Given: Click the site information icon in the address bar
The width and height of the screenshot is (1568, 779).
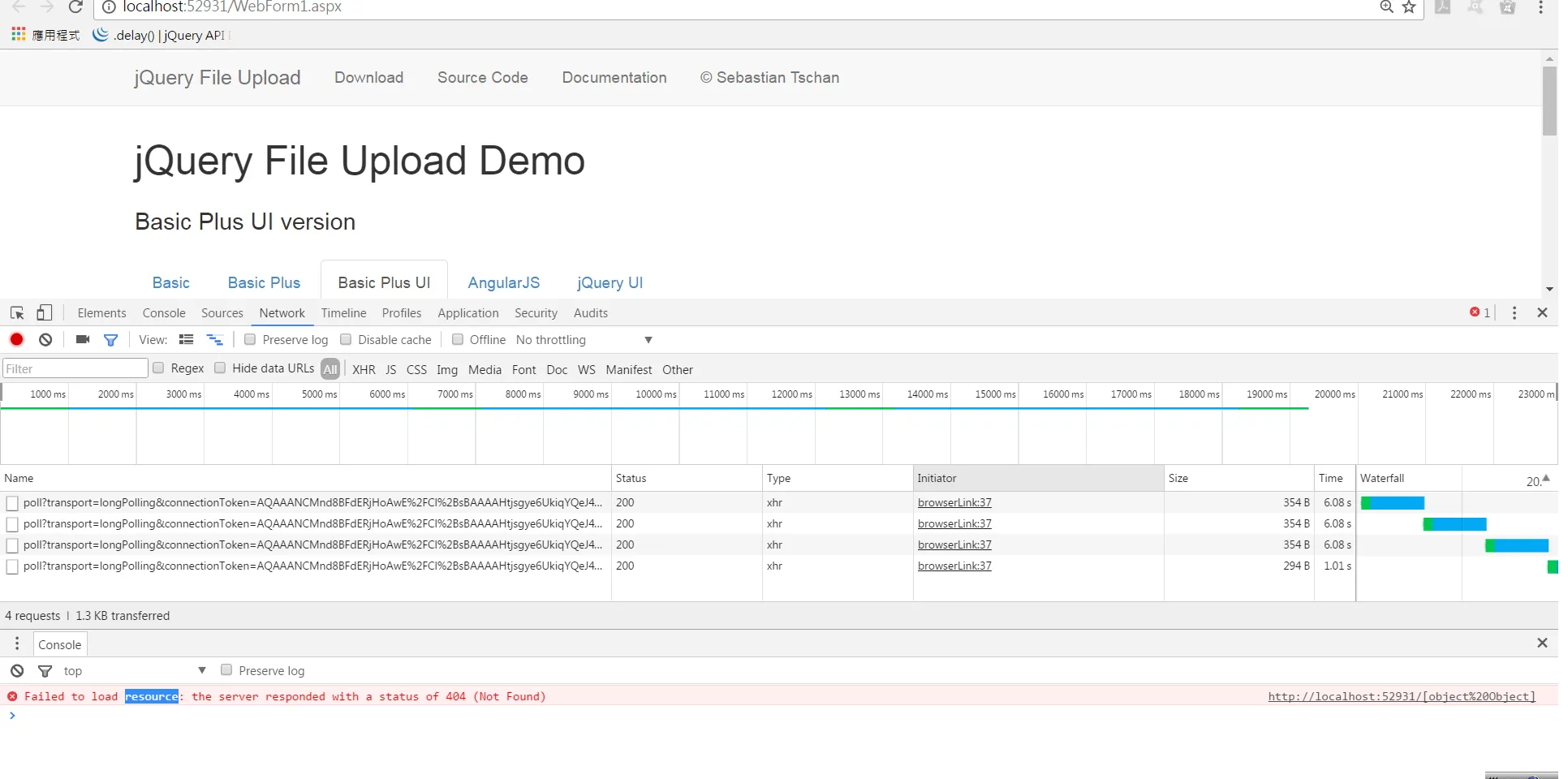Looking at the screenshot, I should 109,7.
